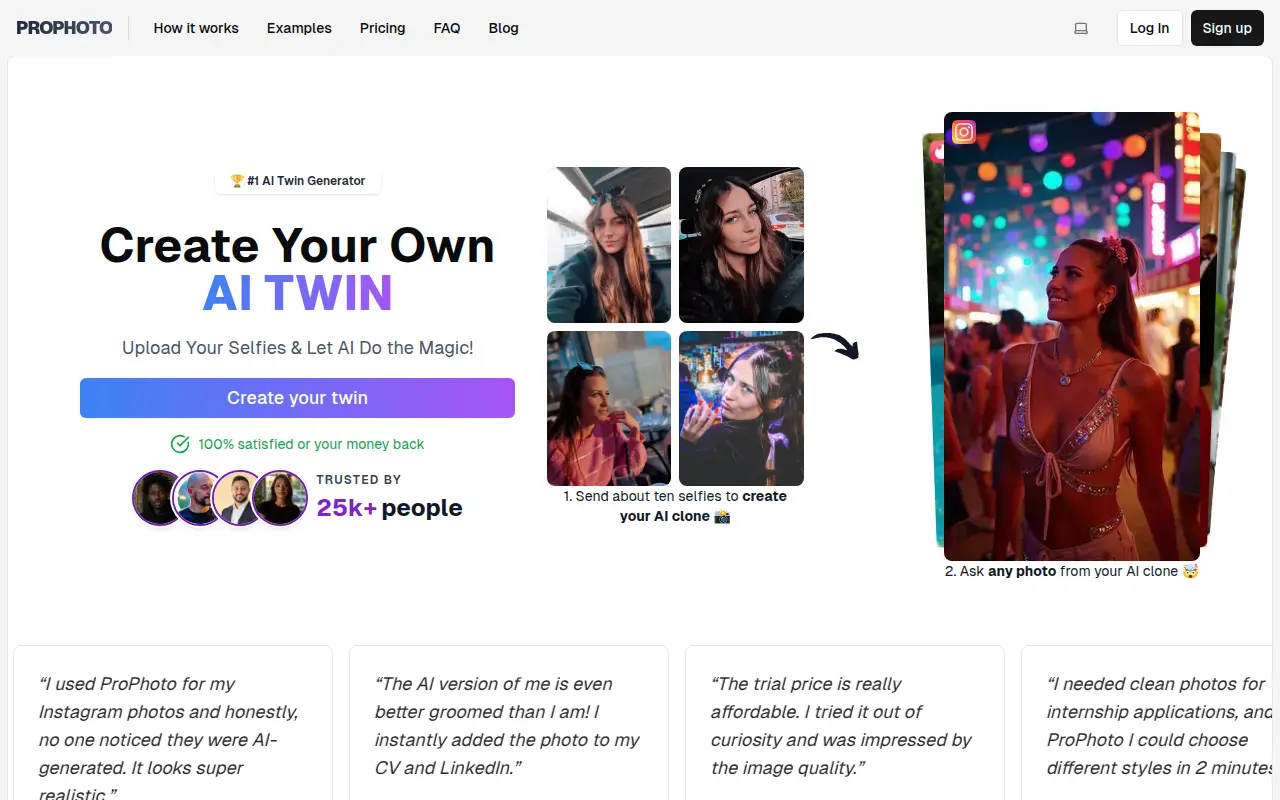Screen dimensions: 1280x800
Task: Toggle the theme icon near Log In
Action: [x=1081, y=28]
